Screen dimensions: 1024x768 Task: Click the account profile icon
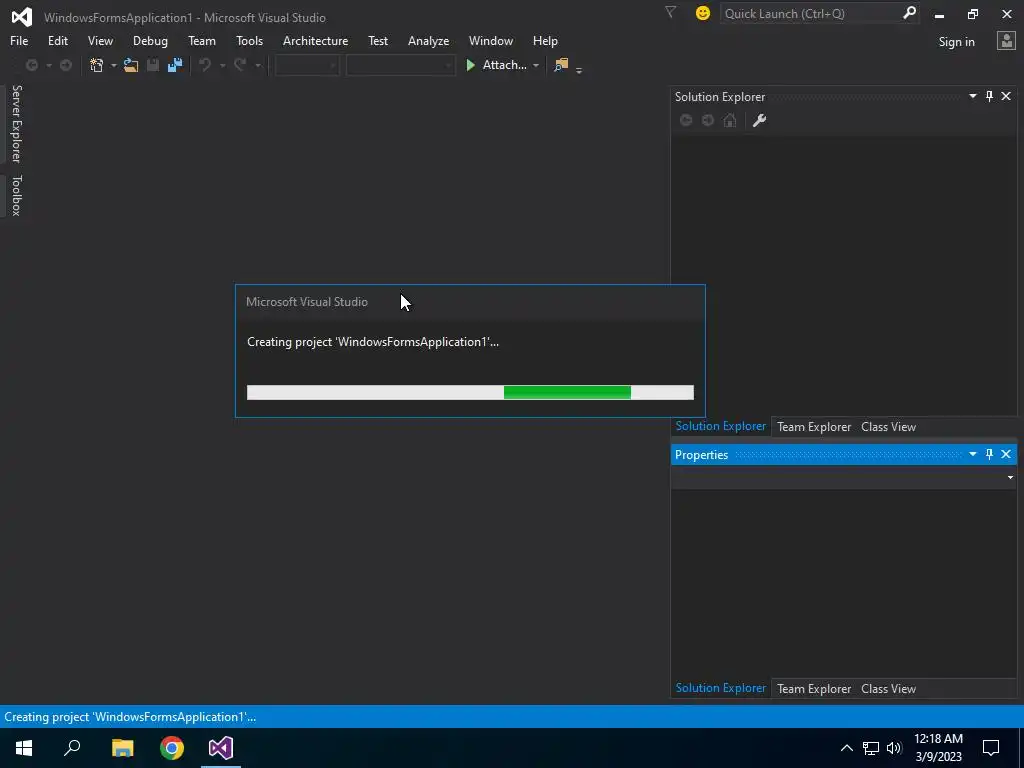tap(1006, 41)
